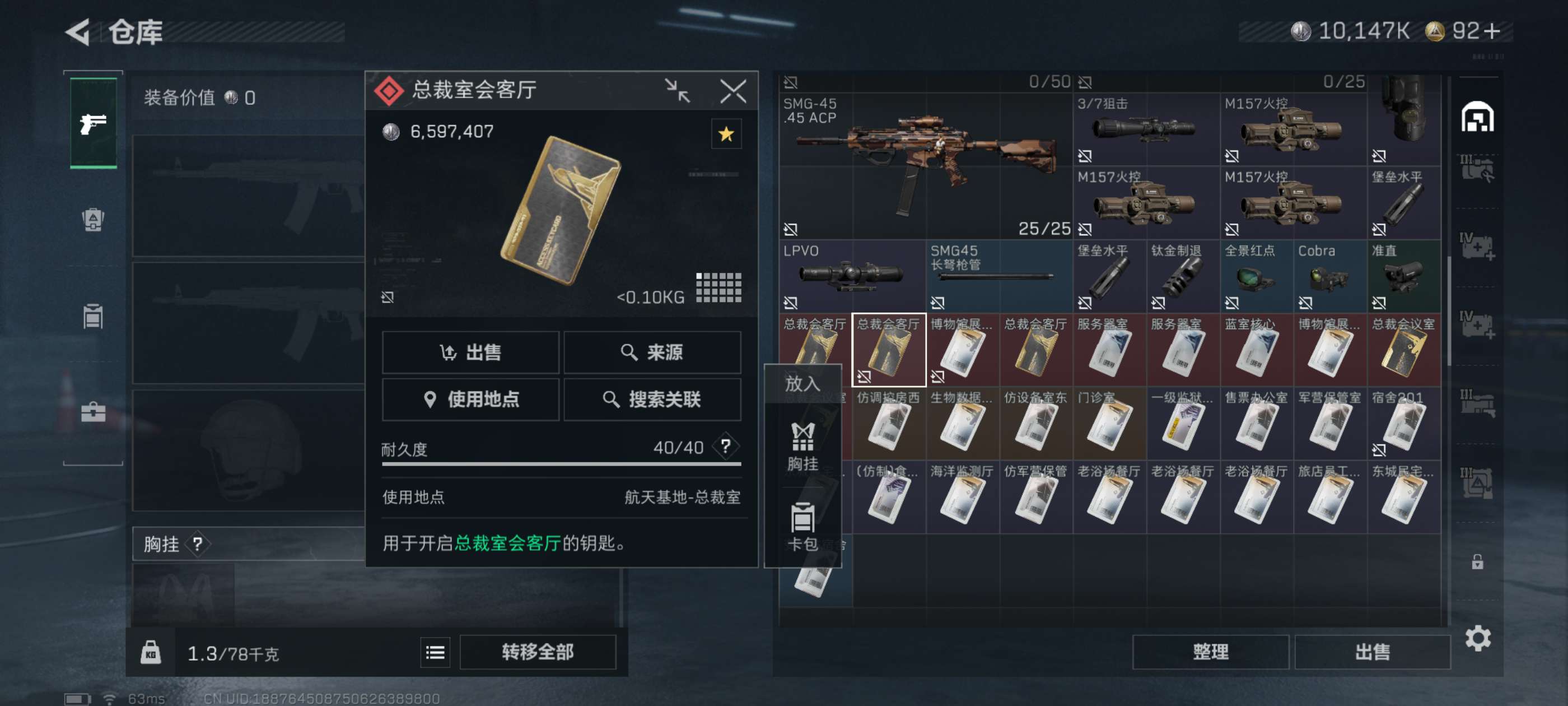Click the durability help question mark

[x=726, y=447]
